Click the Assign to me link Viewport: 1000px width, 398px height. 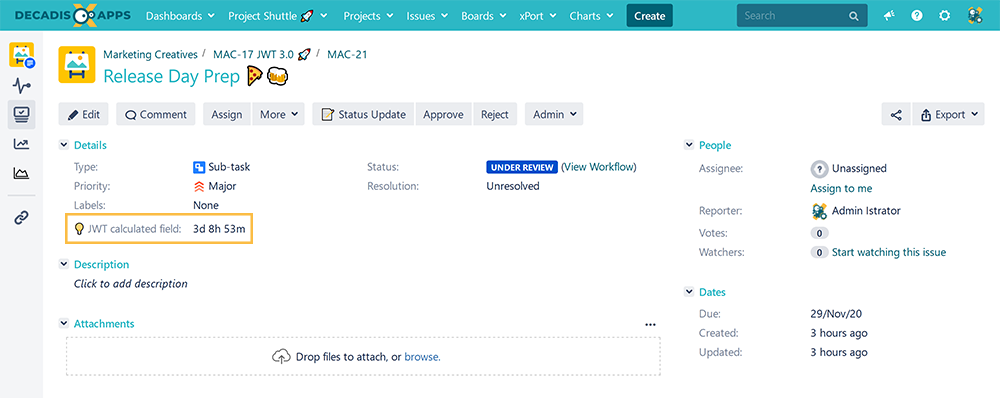841,189
